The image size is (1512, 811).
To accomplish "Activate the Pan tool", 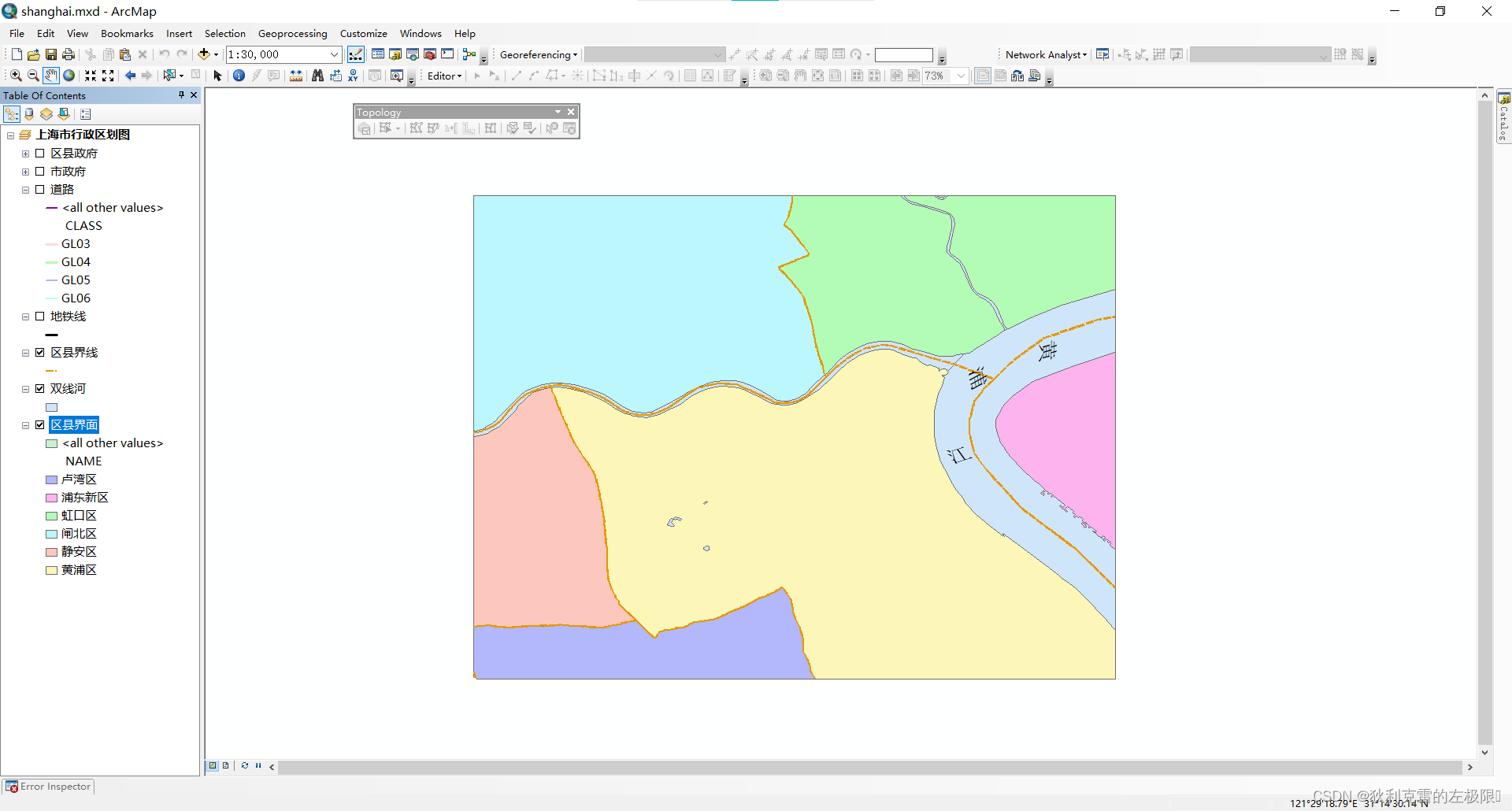I will (51, 75).
